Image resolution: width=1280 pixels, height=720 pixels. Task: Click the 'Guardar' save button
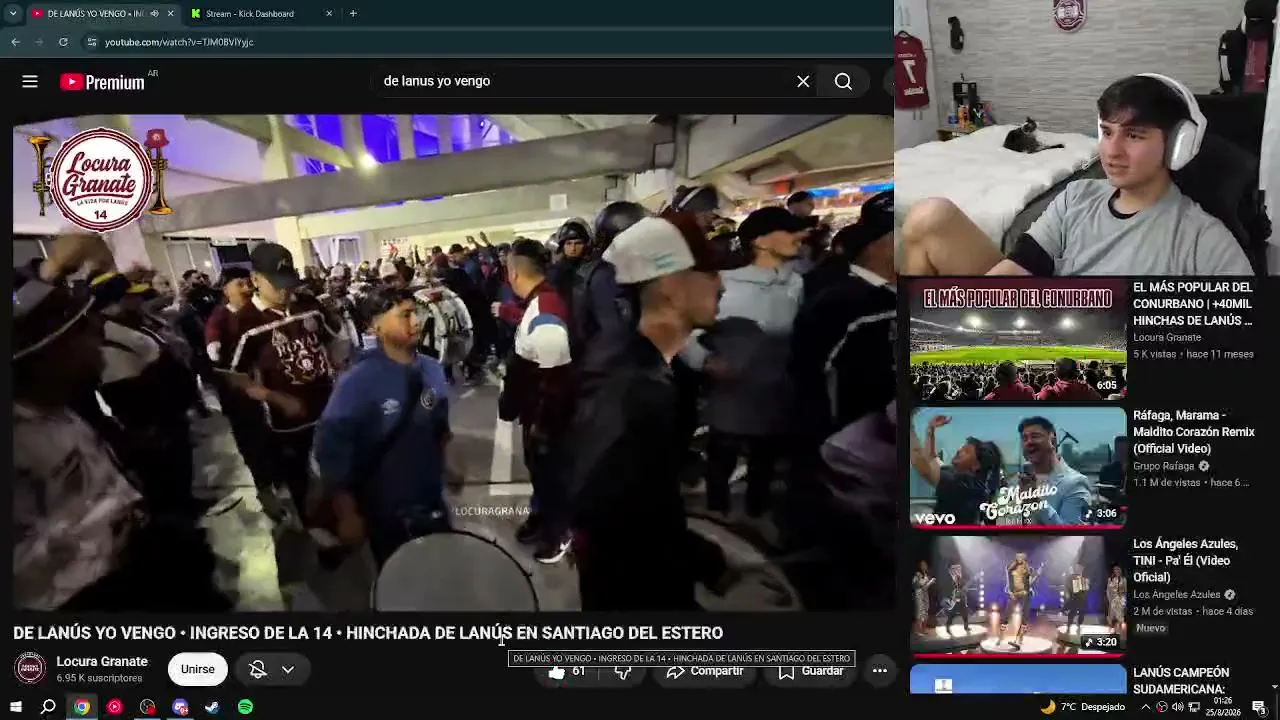click(x=811, y=671)
